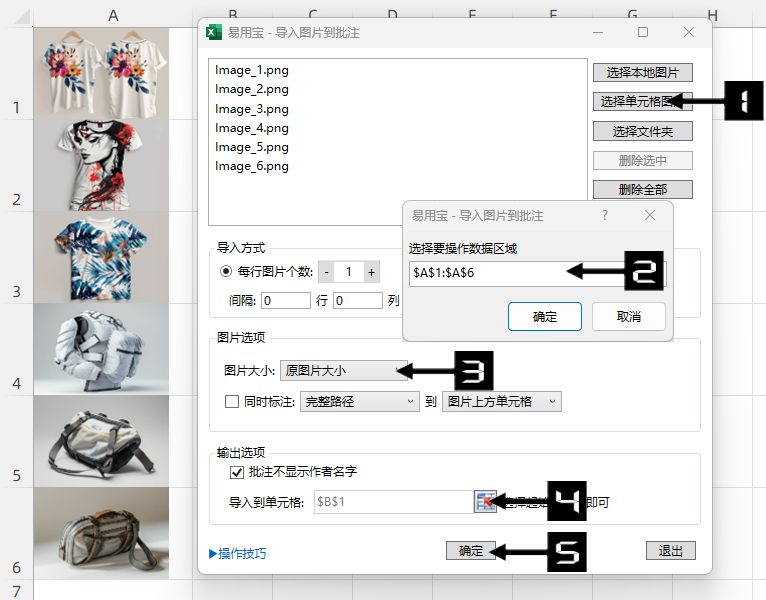Open the 图片上方单元格 dropdown
Viewport: 766px width, 600px height.
[501, 402]
